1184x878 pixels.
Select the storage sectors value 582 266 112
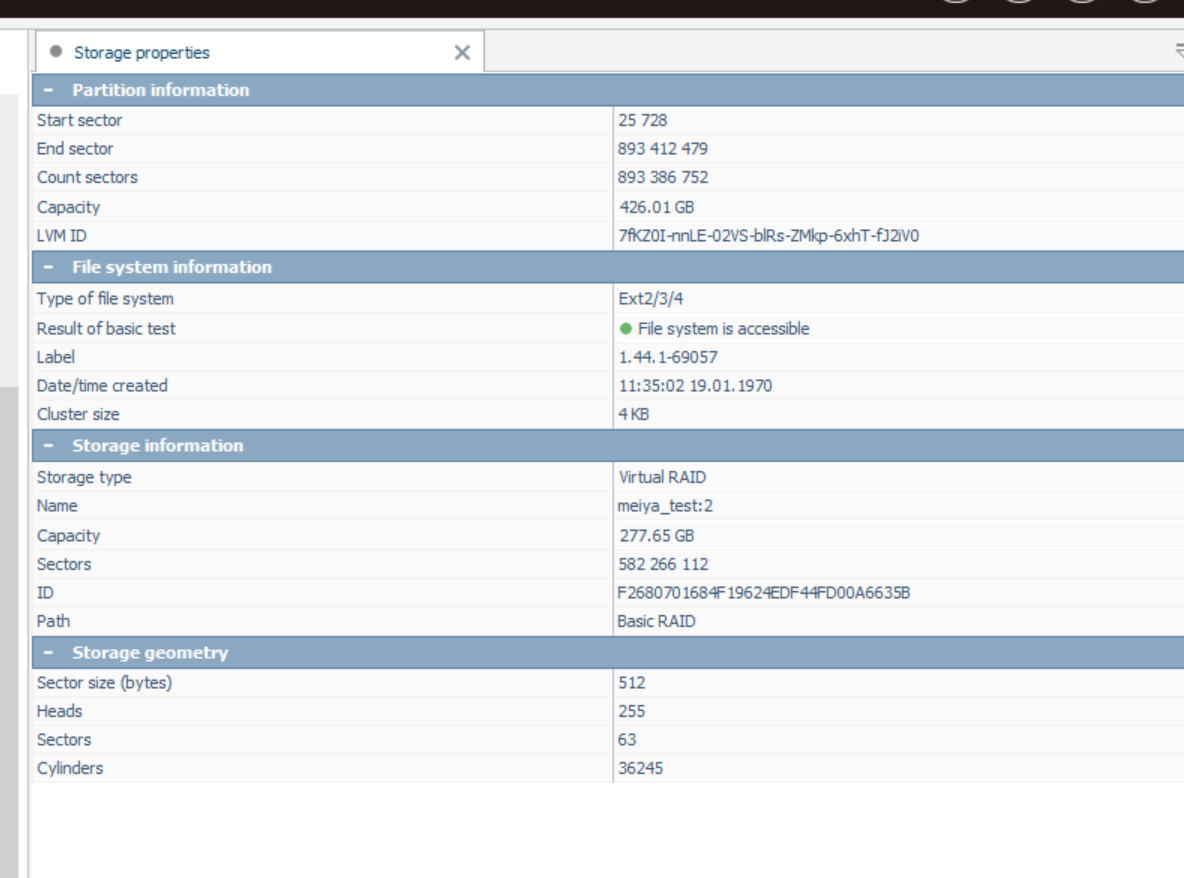[x=663, y=564]
